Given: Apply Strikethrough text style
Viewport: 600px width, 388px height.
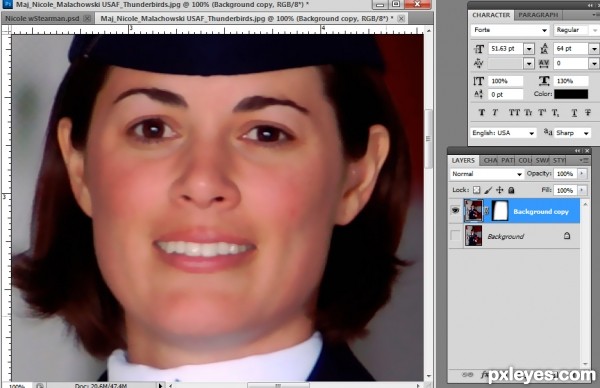Looking at the screenshot, I should pyautogui.click(x=588, y=112).
